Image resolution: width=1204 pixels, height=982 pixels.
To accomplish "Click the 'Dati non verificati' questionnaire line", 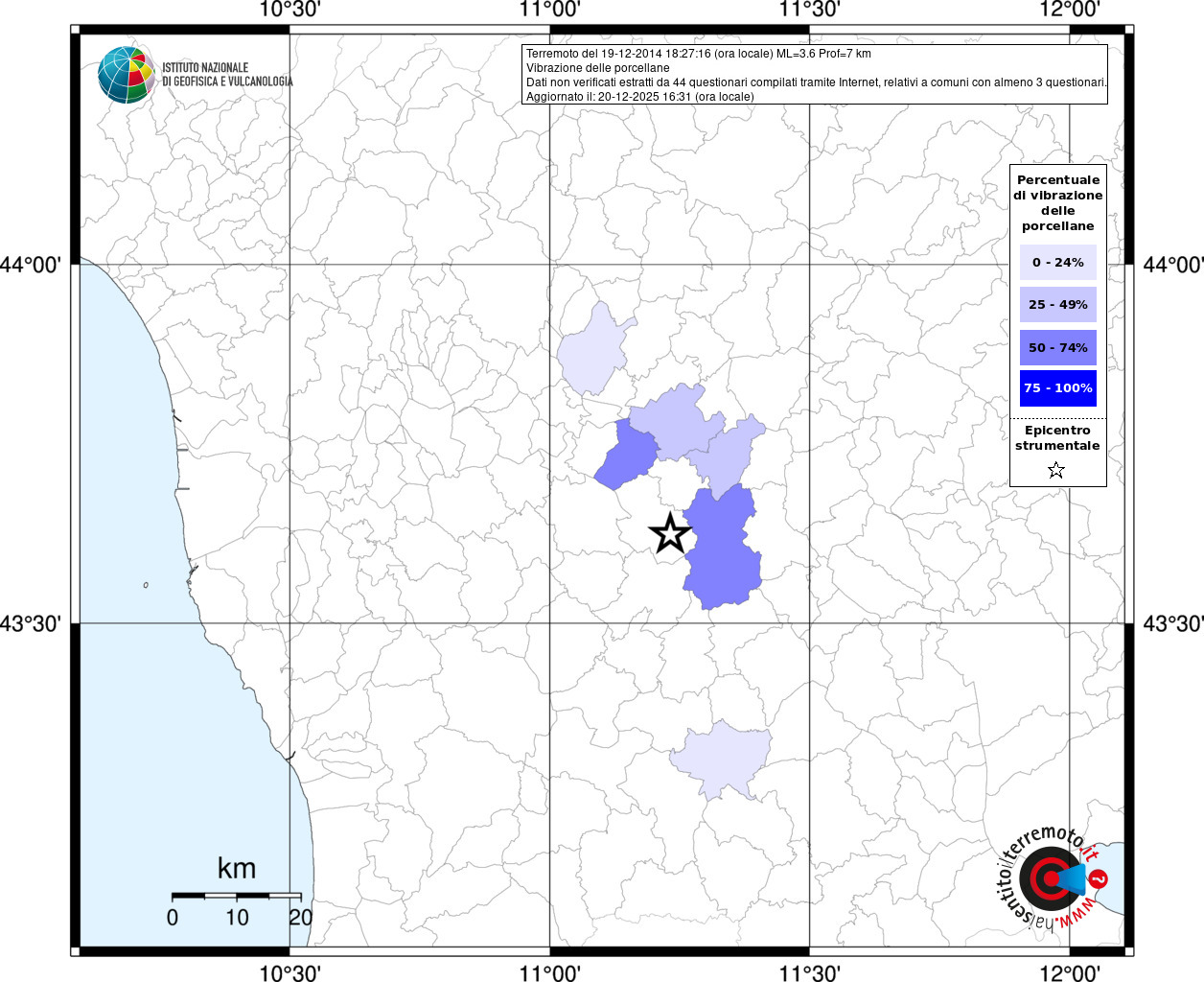I will pos(817,82).
